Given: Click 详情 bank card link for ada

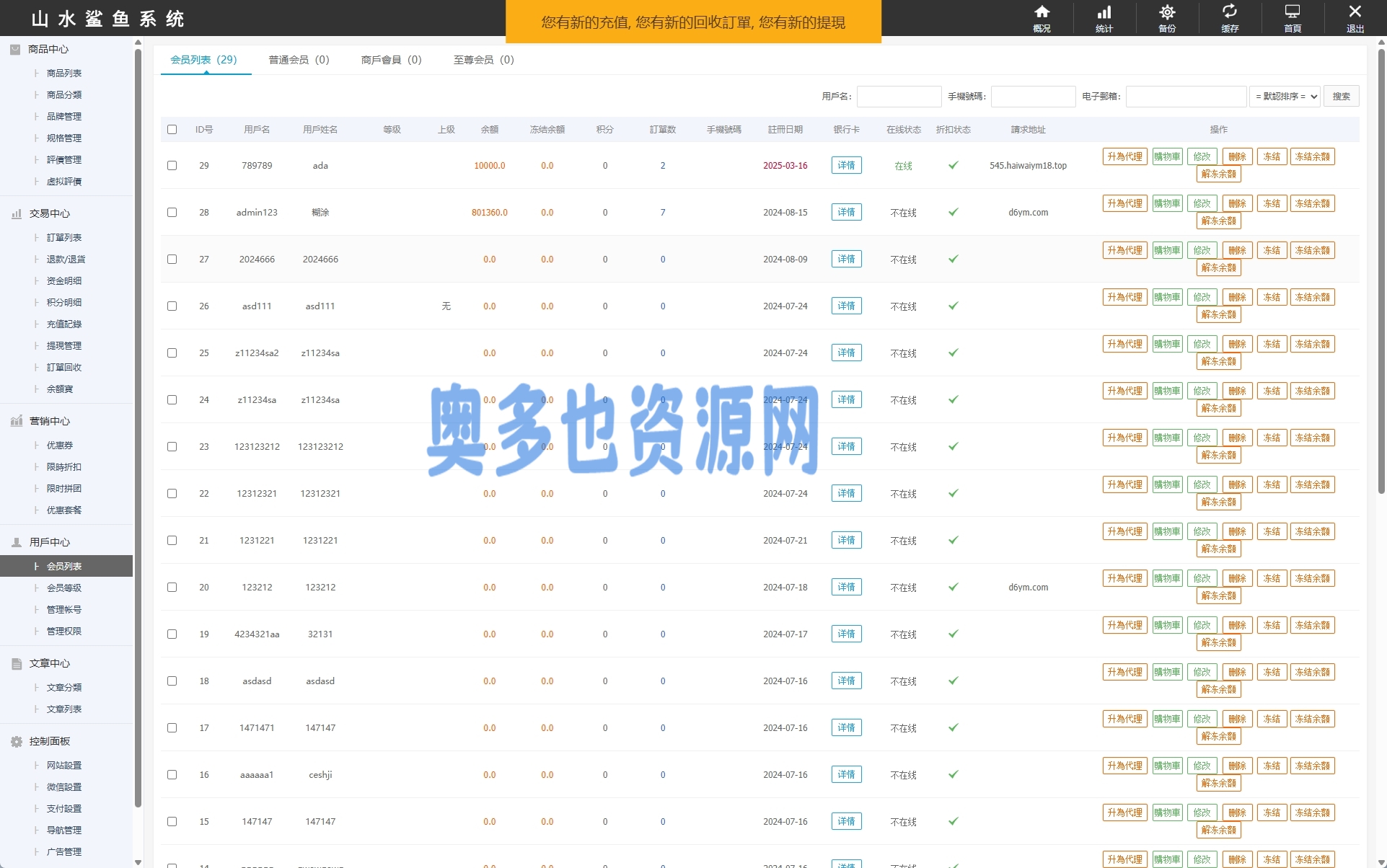Looking at the screenshot, I should (x=846, y=166).
